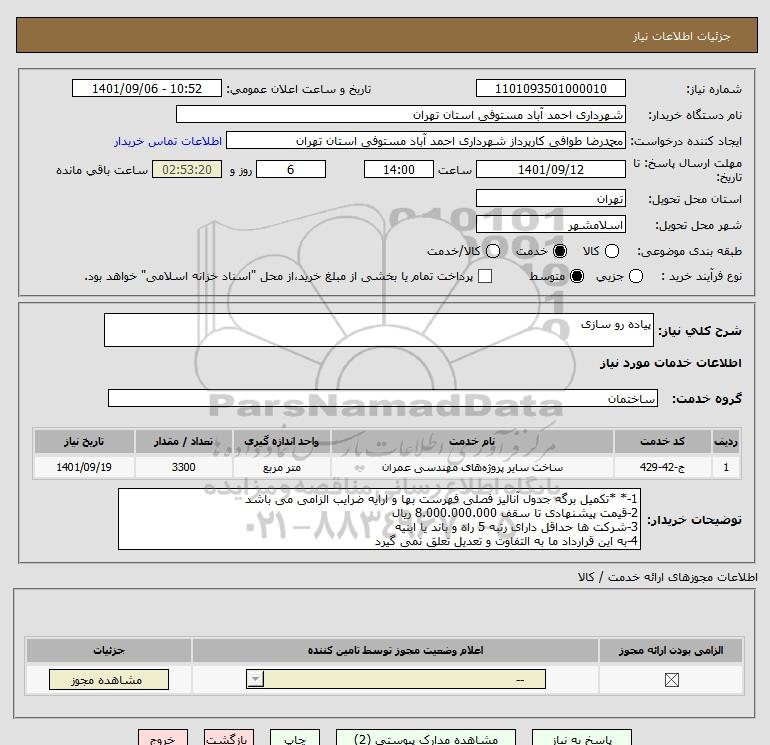This screenshot has height=745, width=770.
Task: Click the اعلام وضعیت مجوز header
Action: tap(395, 650)
